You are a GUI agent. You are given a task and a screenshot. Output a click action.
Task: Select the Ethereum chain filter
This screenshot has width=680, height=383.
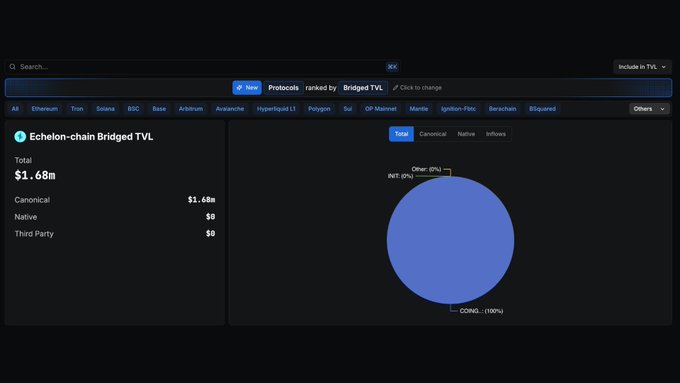point(45,109)
